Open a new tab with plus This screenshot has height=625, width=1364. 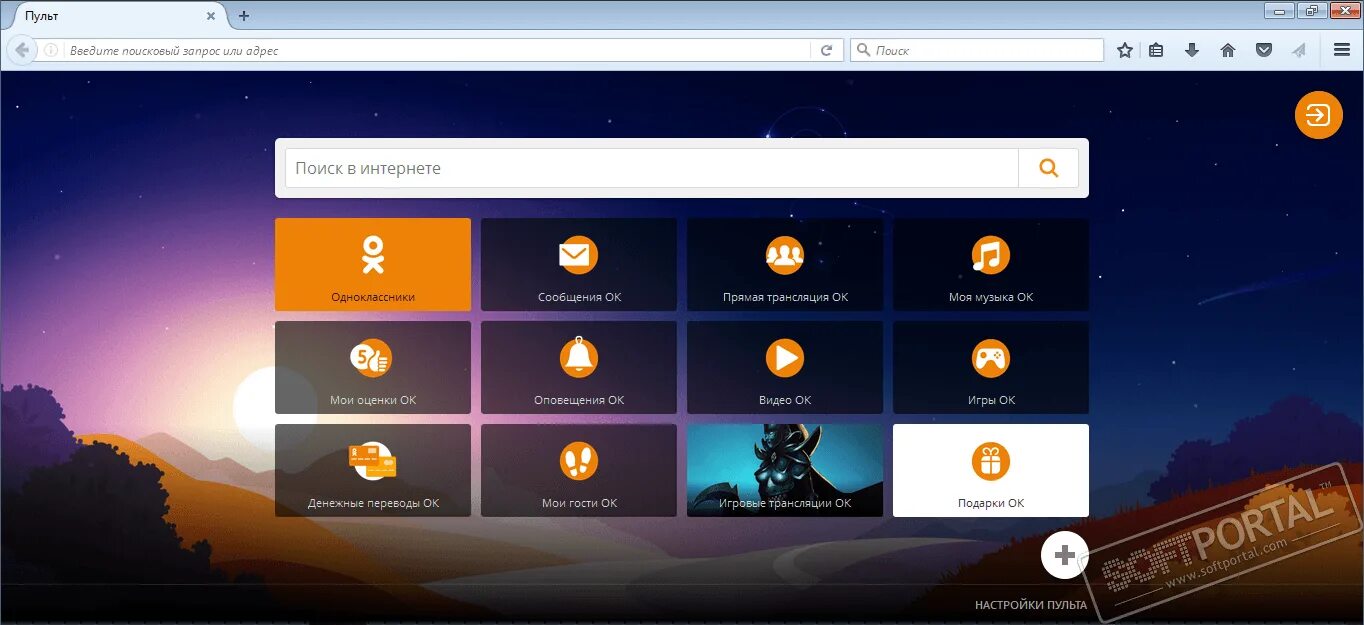pyautogui.click(x=244, y=16)
